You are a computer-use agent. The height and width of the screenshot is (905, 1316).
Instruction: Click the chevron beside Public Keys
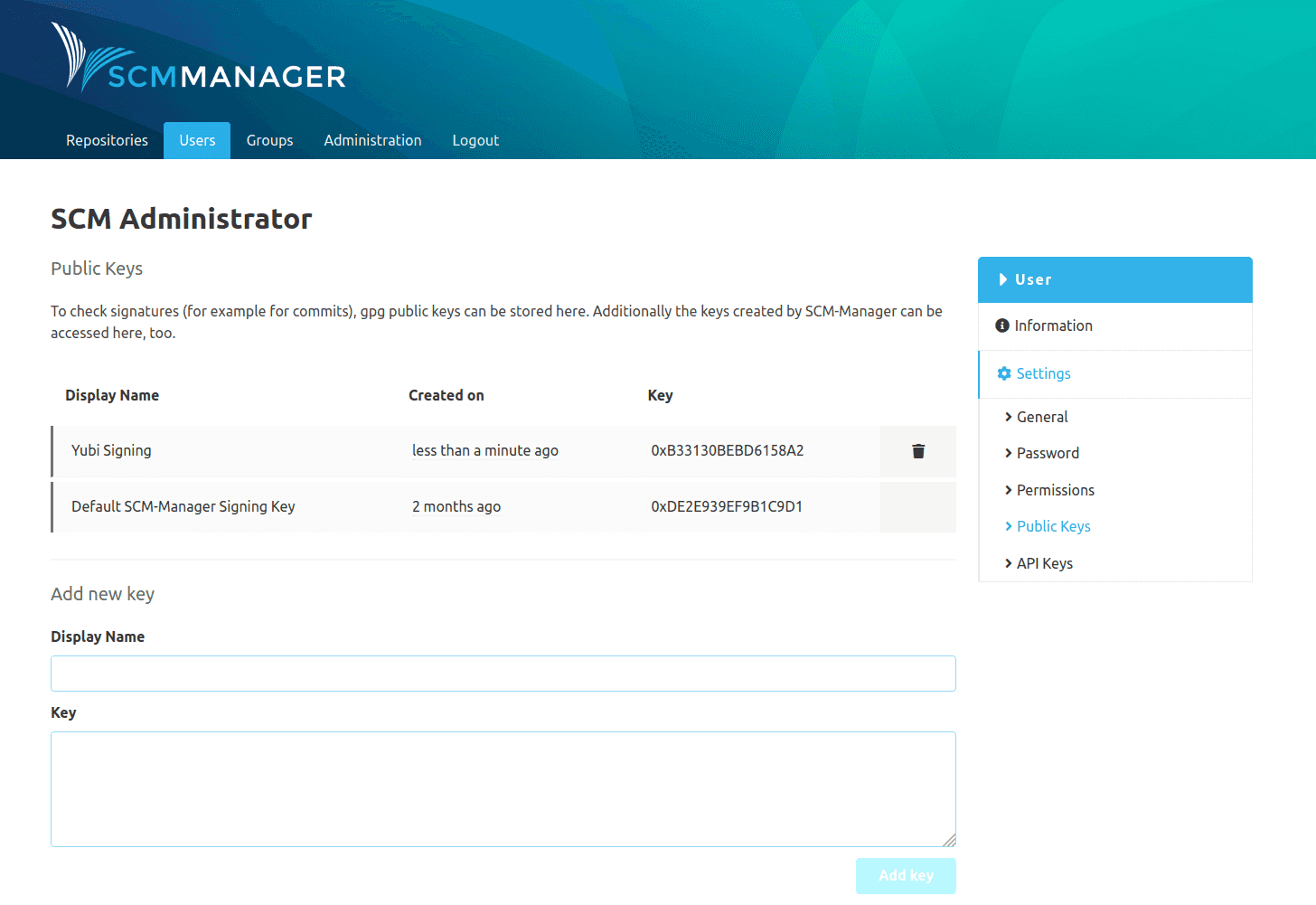click(1009, 525)
